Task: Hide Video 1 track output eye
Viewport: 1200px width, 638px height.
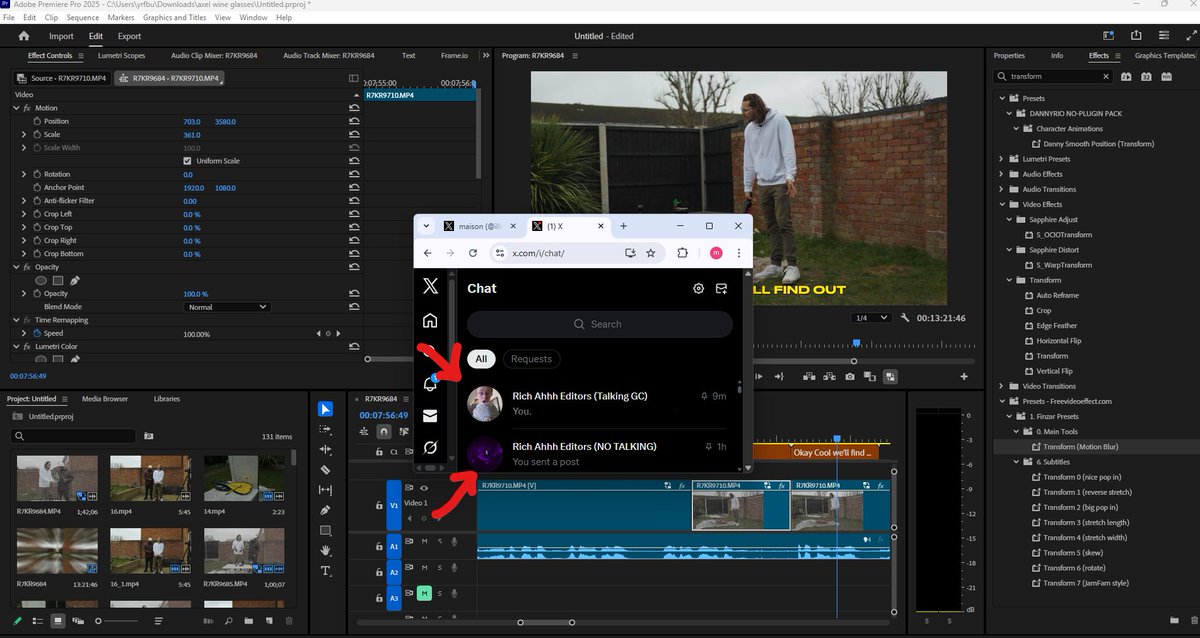Action: 424,488
